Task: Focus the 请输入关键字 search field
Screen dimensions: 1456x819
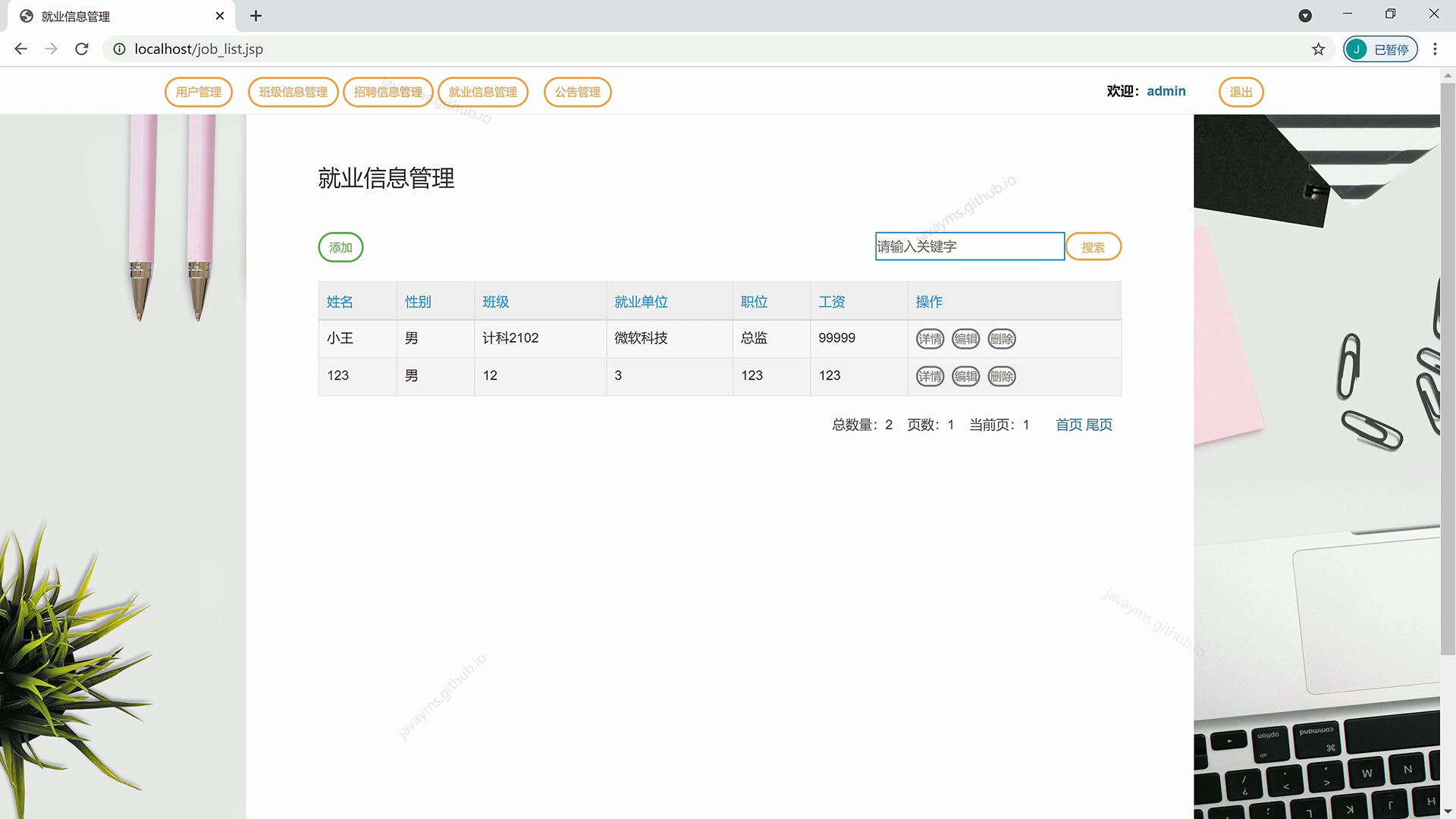Action: 970,246
